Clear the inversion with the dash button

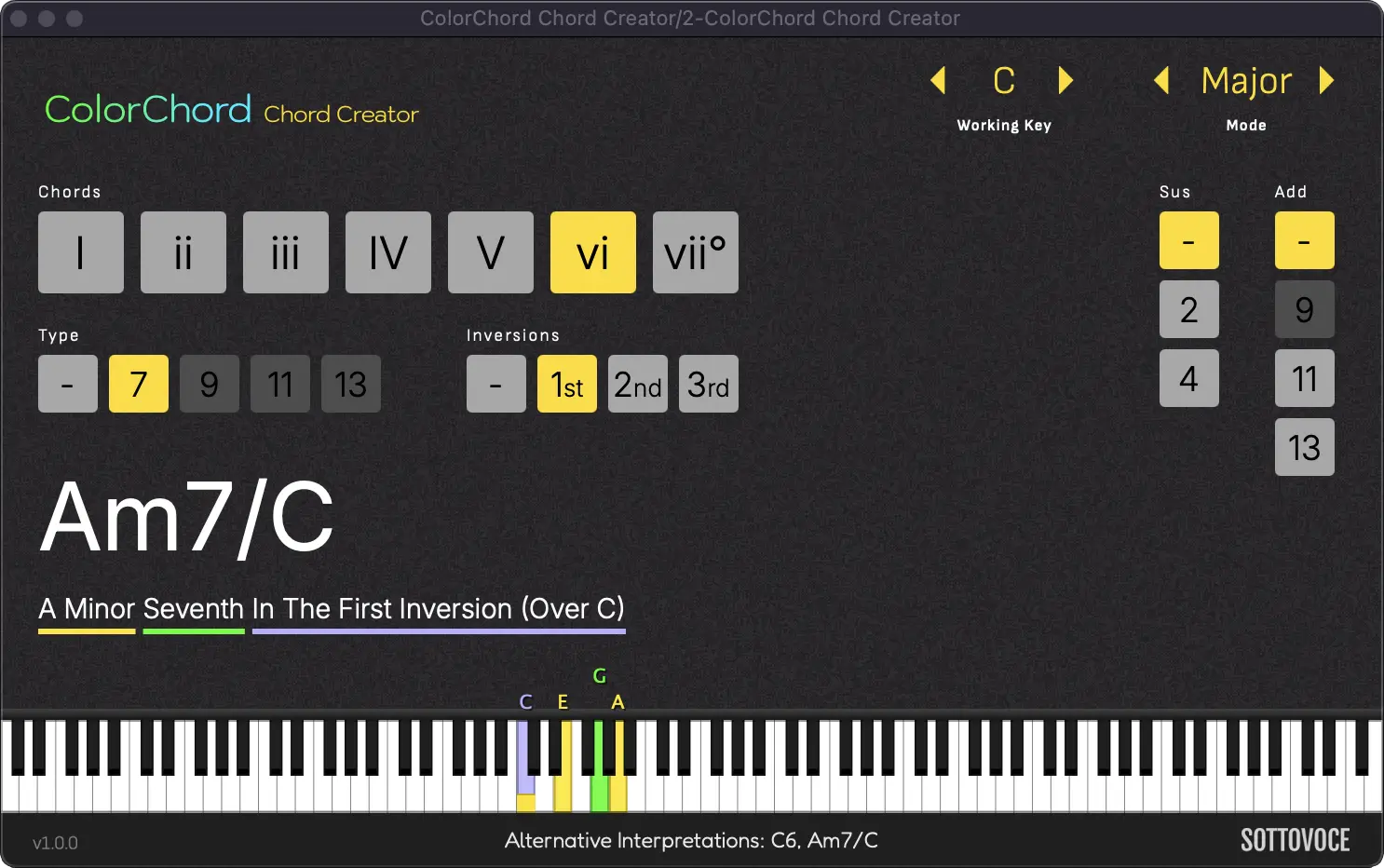(x=495, y=384)
